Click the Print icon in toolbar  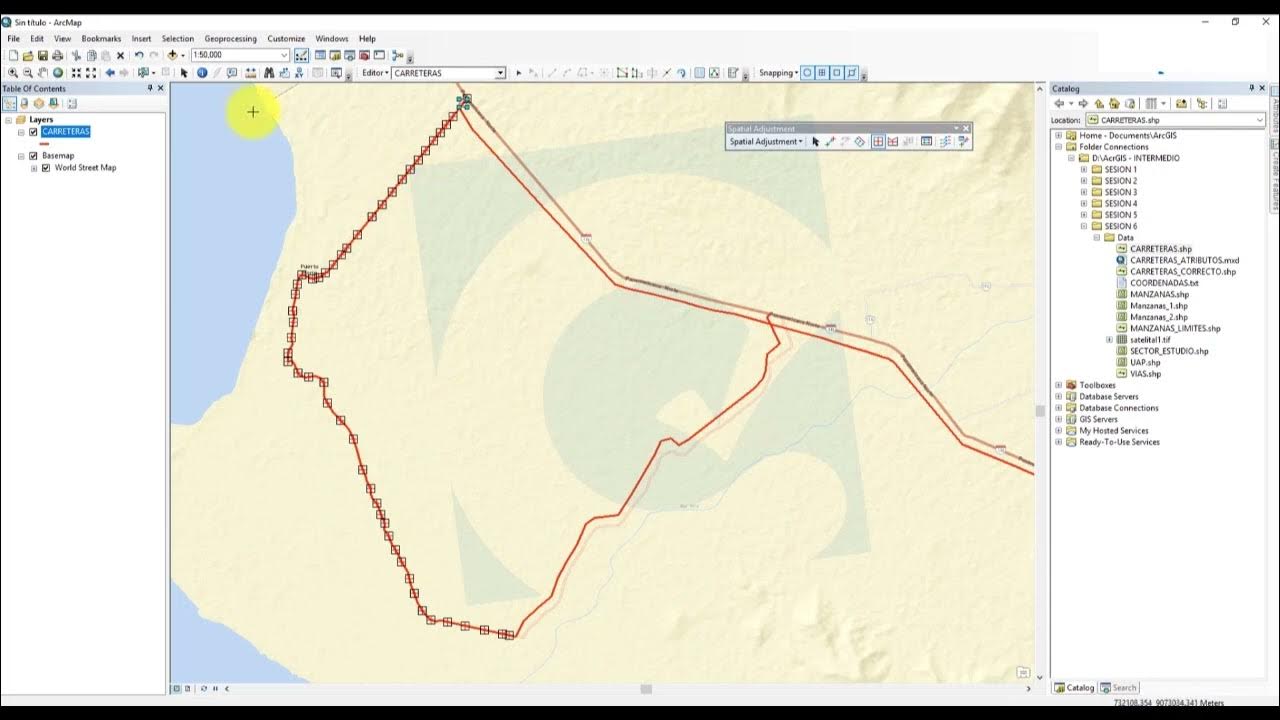tap(57, 55)
